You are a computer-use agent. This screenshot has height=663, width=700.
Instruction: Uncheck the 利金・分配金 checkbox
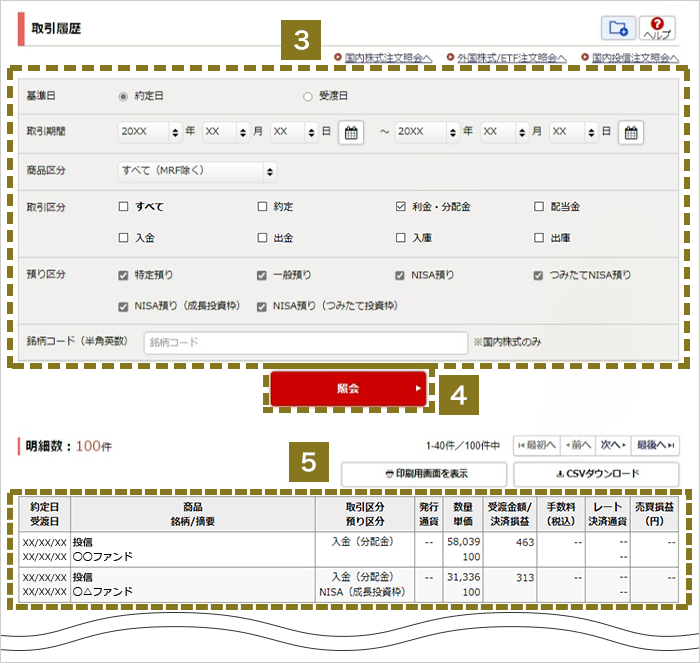(400, 206)
